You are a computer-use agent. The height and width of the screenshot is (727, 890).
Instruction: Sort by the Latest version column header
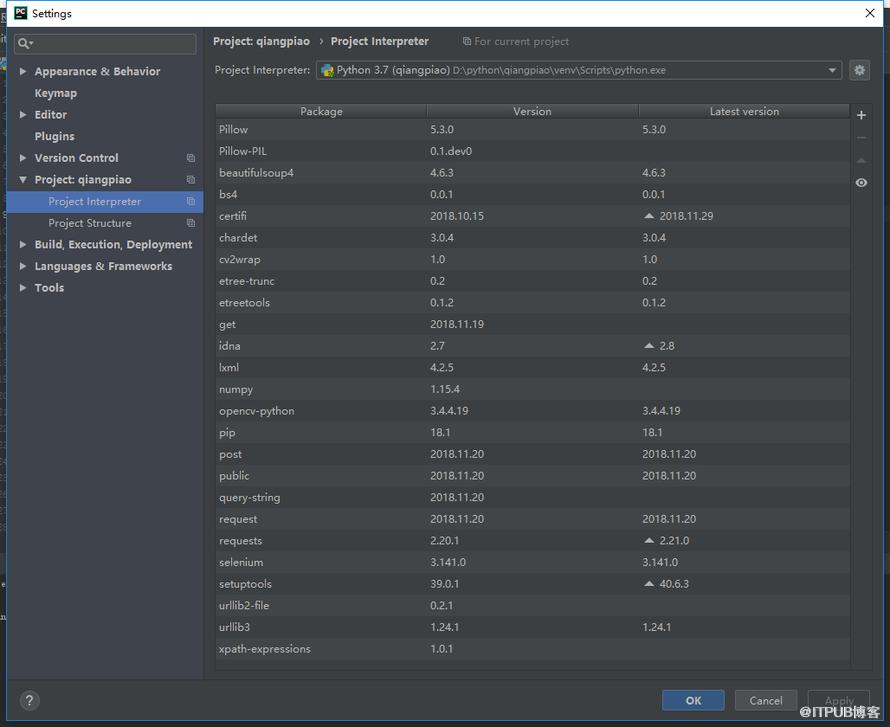coord(744,111)
